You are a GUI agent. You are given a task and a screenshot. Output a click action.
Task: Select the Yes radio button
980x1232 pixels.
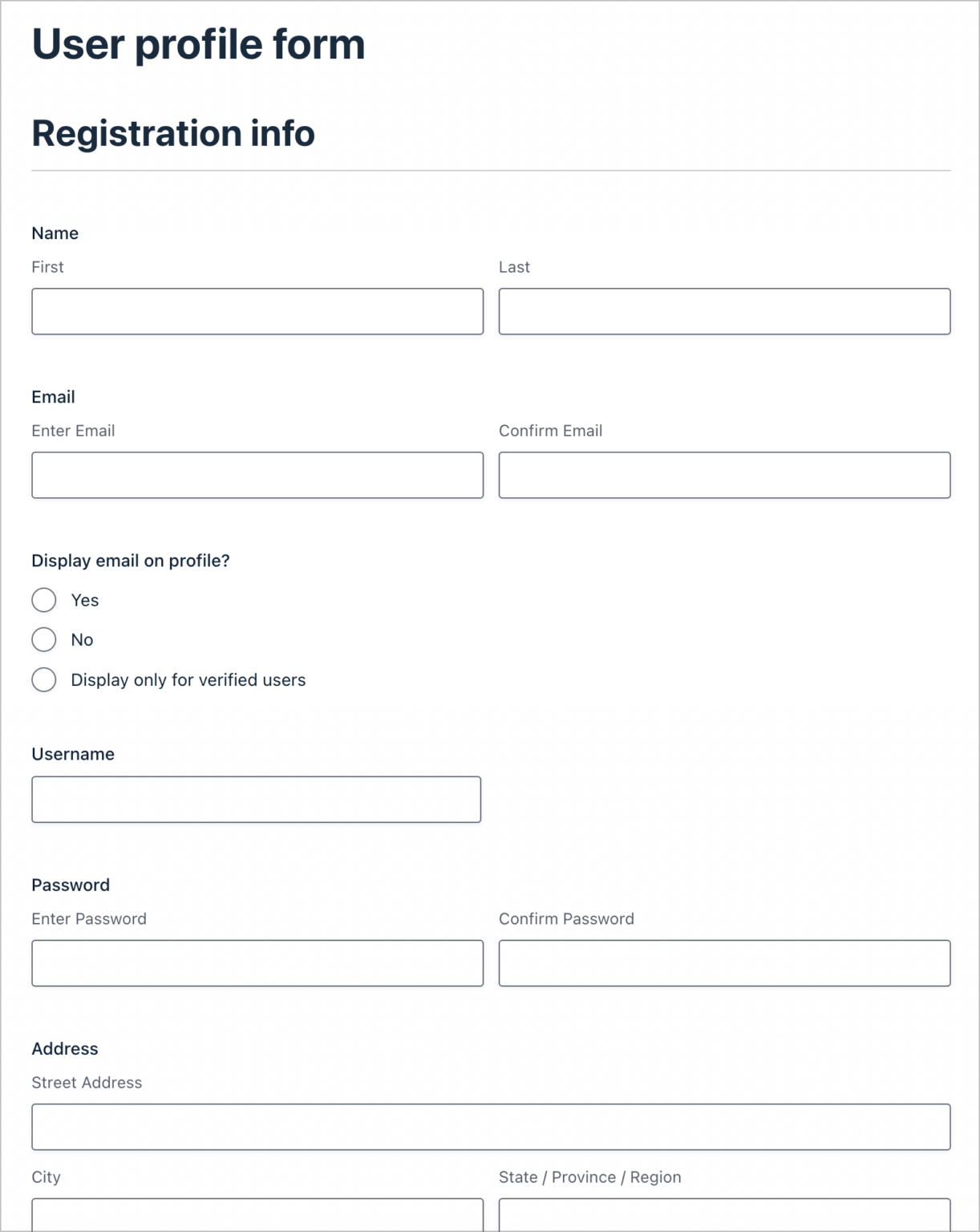pos(44,600)
